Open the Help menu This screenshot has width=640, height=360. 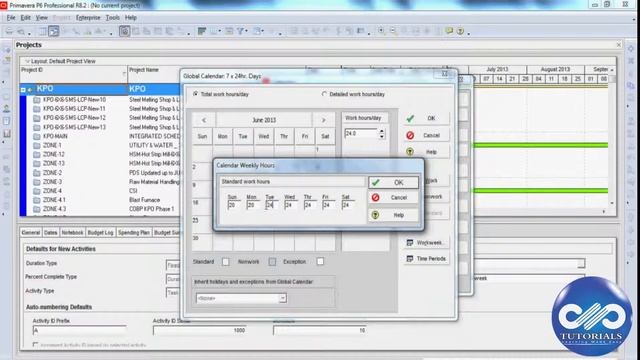click(131, 18)
